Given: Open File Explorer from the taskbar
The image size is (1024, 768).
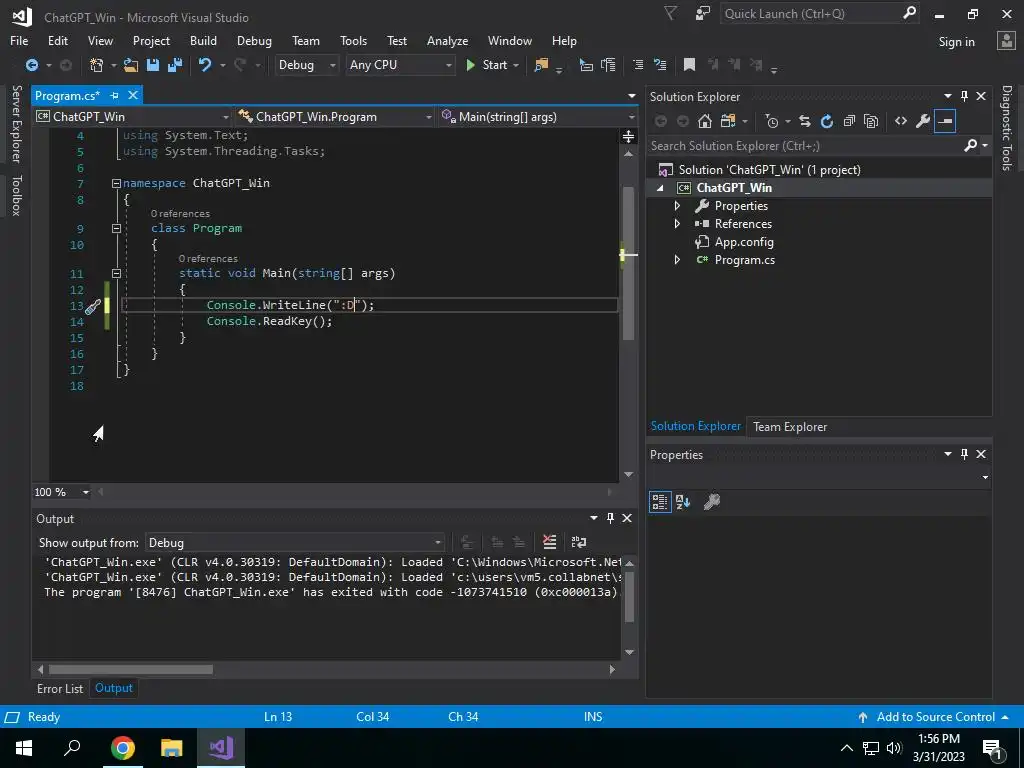Looking at the screenshot, I should tap(172, 748).
